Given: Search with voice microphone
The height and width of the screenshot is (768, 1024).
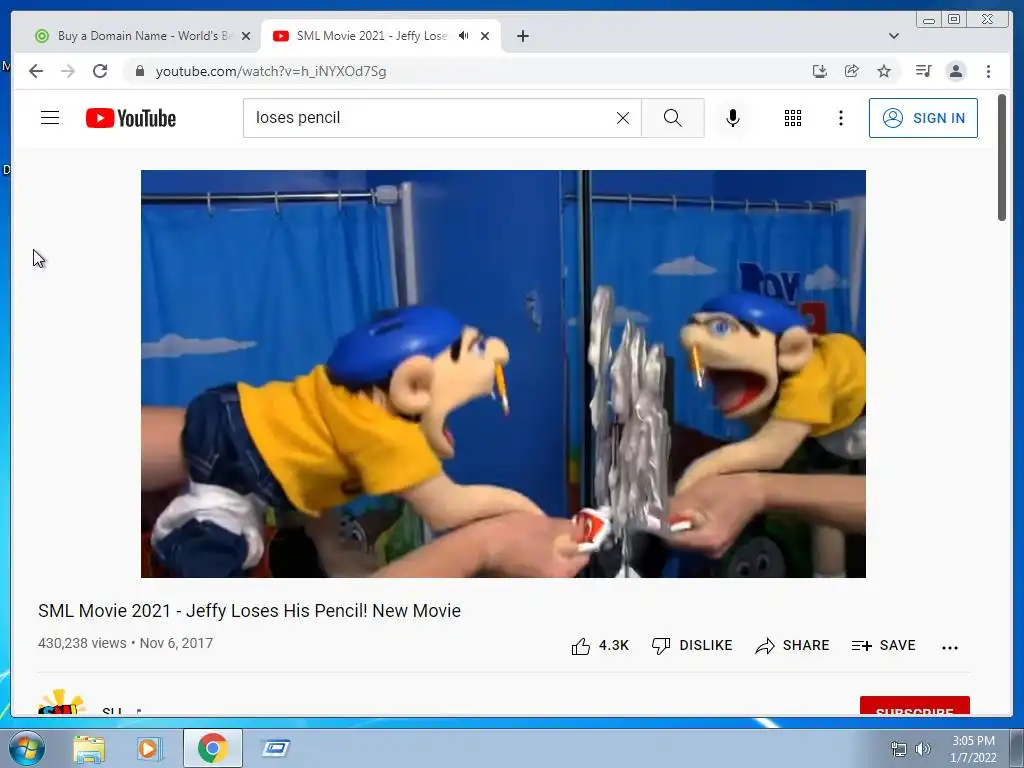Looking at the screenshot, I should coord(733,118).
